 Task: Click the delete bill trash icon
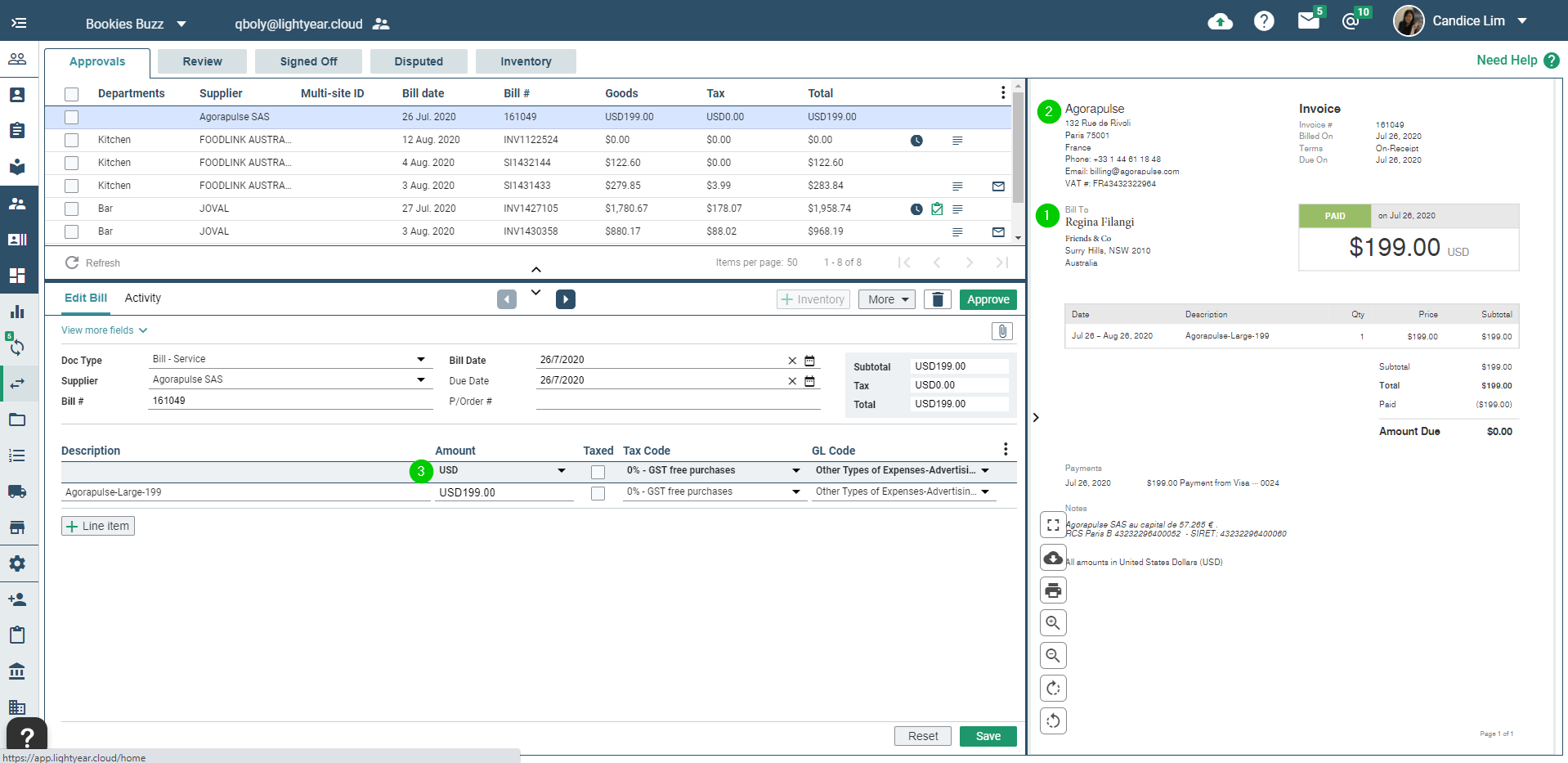click(x=938, y=299)
